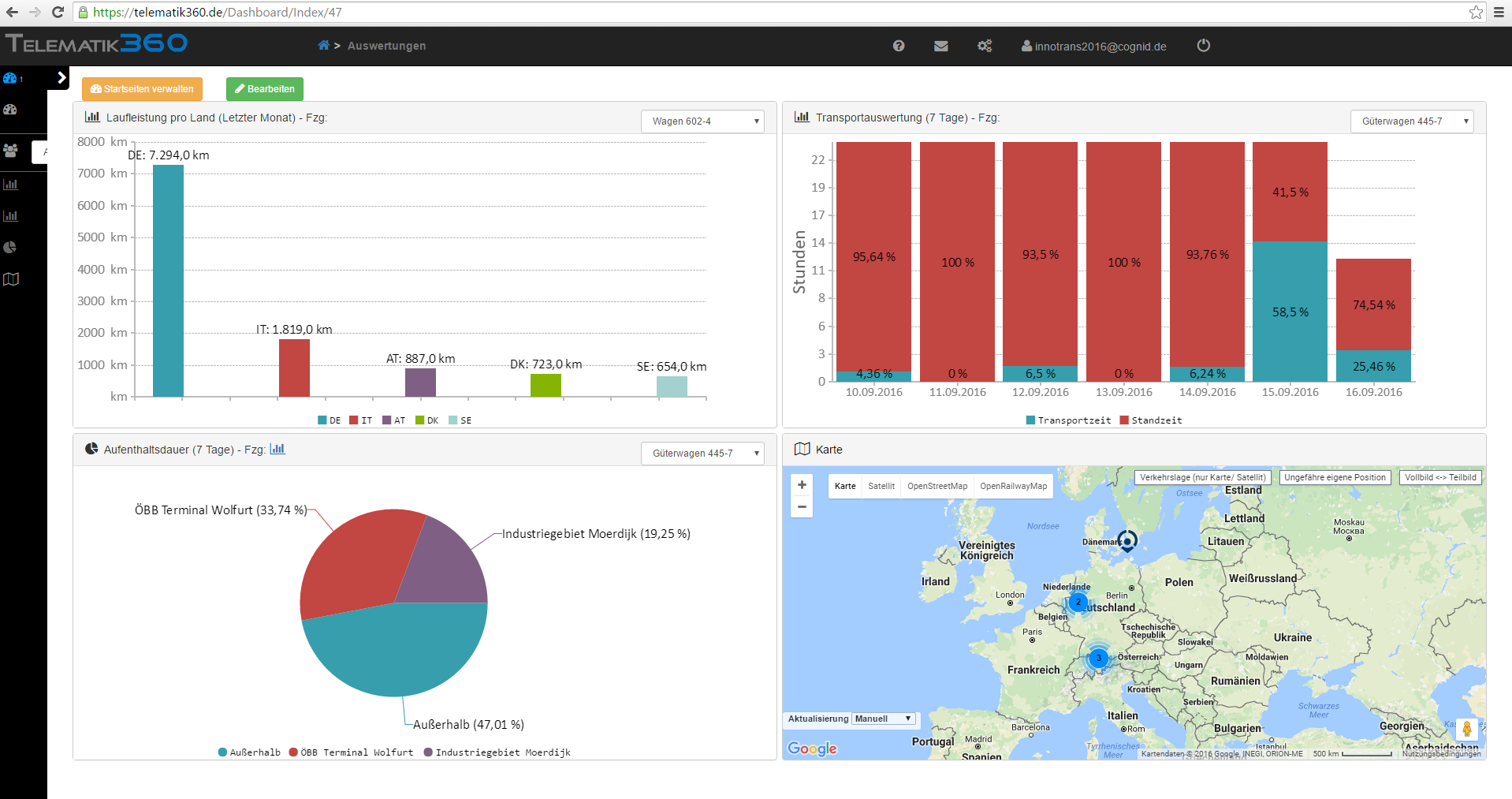Image resolution: width=1512 pixels, height=799 pixels.
Task: Toggle Transportzeit legend entry
Action: (x=1068, y=420)
